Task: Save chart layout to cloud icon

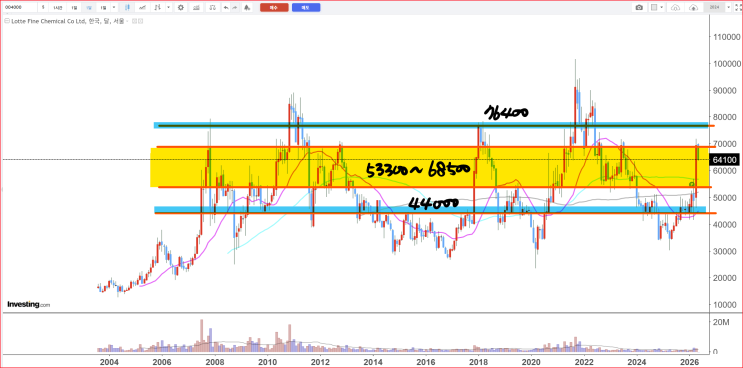Action: click(x=693, y=8)
